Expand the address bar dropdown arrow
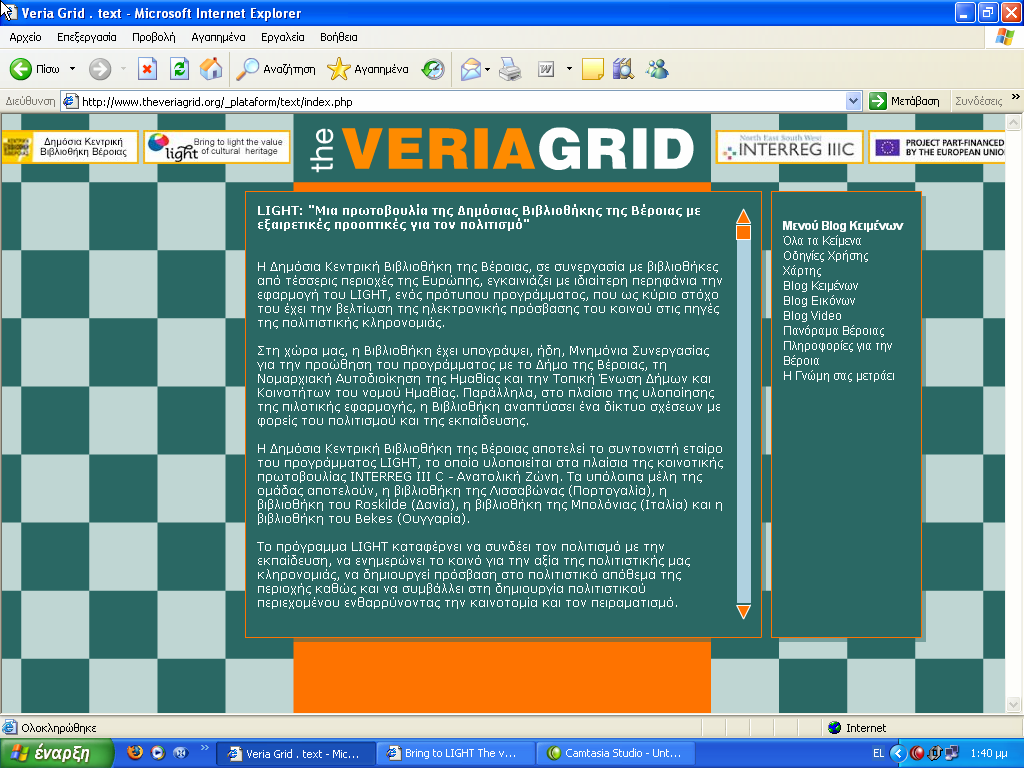Image resolution: width=1024 pixels, height=768 pixels. (x=853, y=101)
